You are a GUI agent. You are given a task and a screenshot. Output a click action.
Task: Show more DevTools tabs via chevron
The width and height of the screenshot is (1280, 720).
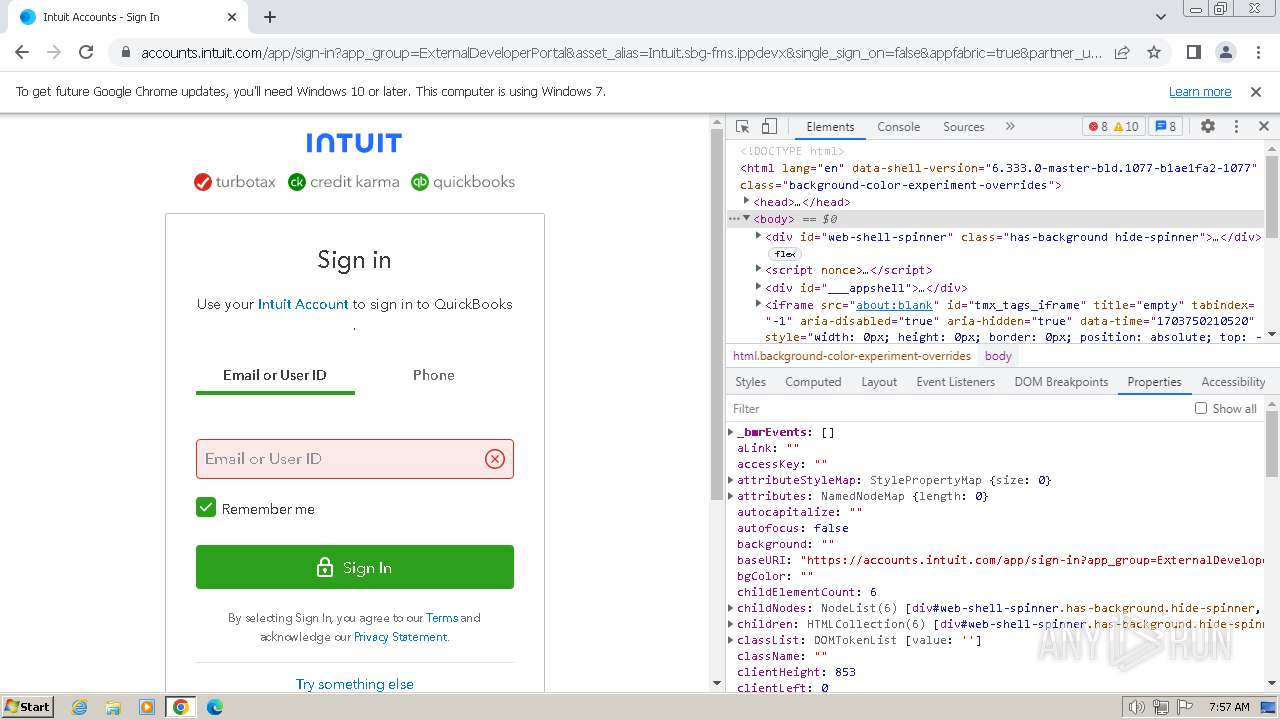click(1010, 127)
